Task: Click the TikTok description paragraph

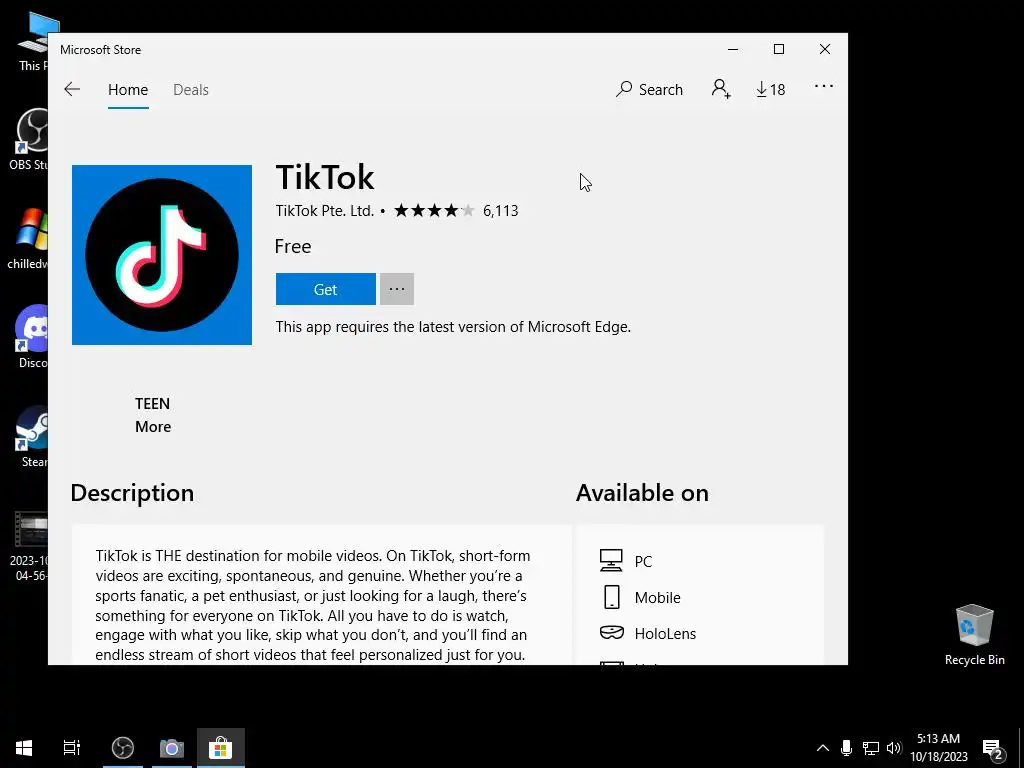Action: [x=313, y=605]
